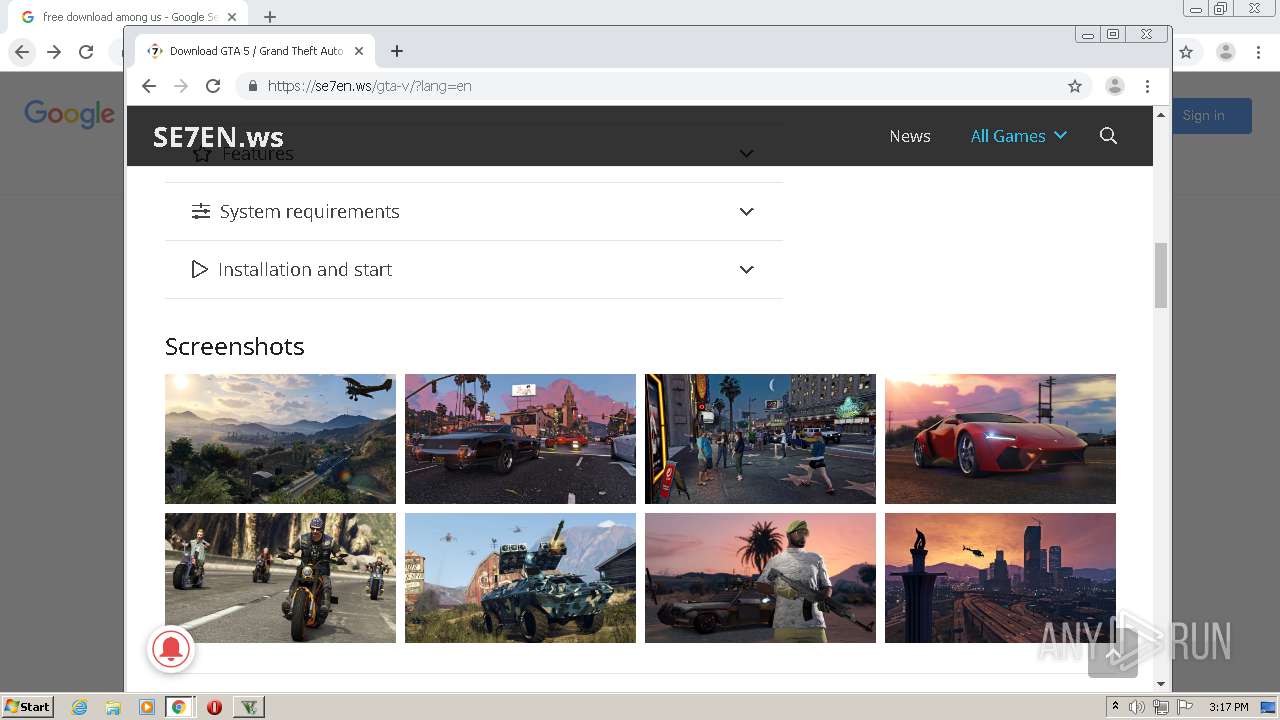1280x720 pixels.
Task: Open the Windows Start button
Action: tap(28, 707)
